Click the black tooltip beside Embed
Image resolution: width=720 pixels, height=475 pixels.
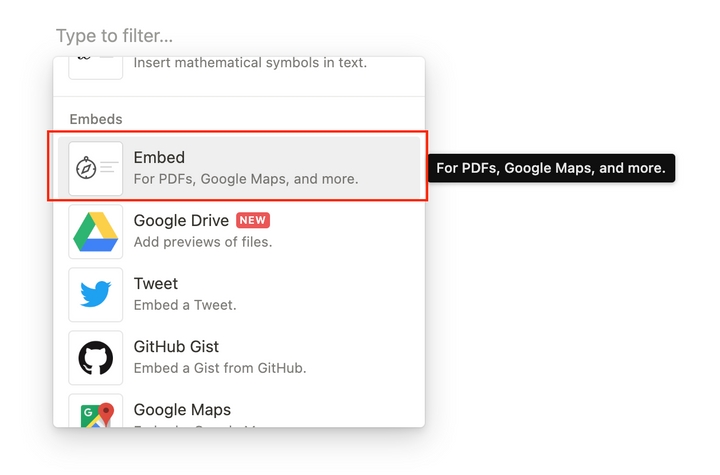click(x=551, y=168)
